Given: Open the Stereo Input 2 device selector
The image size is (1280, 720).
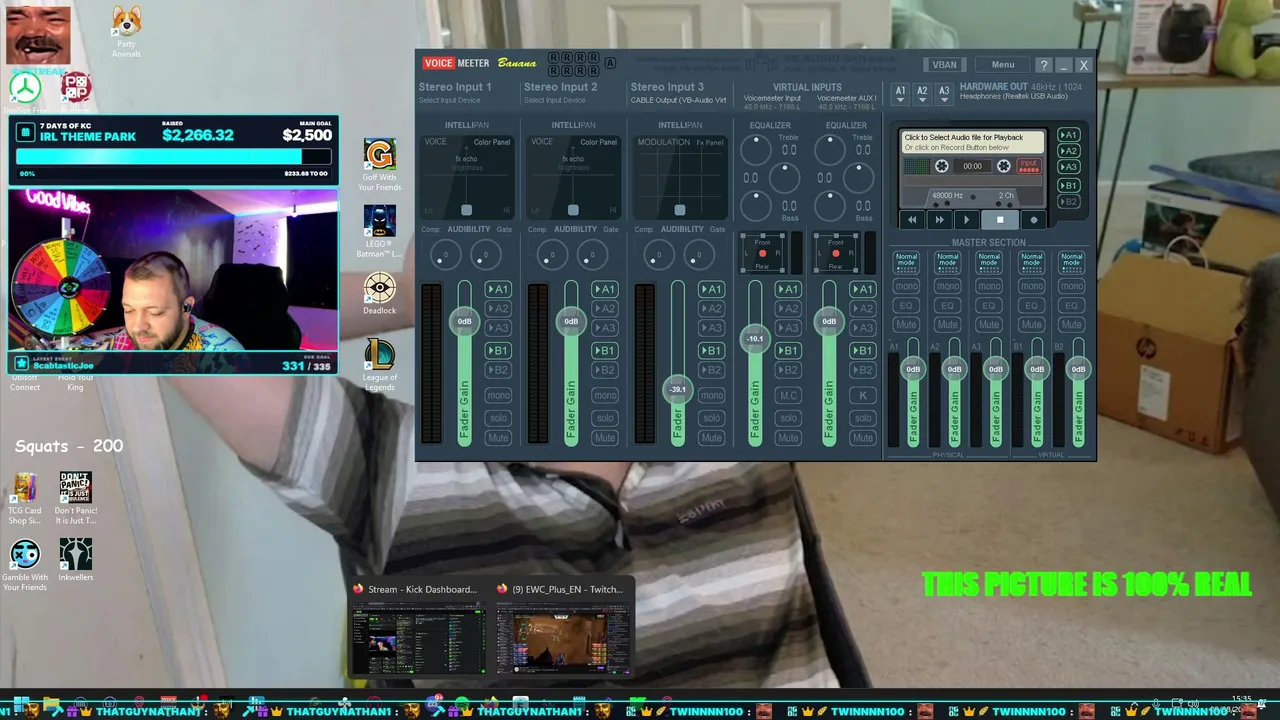Looking at the screenshot, I should pos(555,100).
